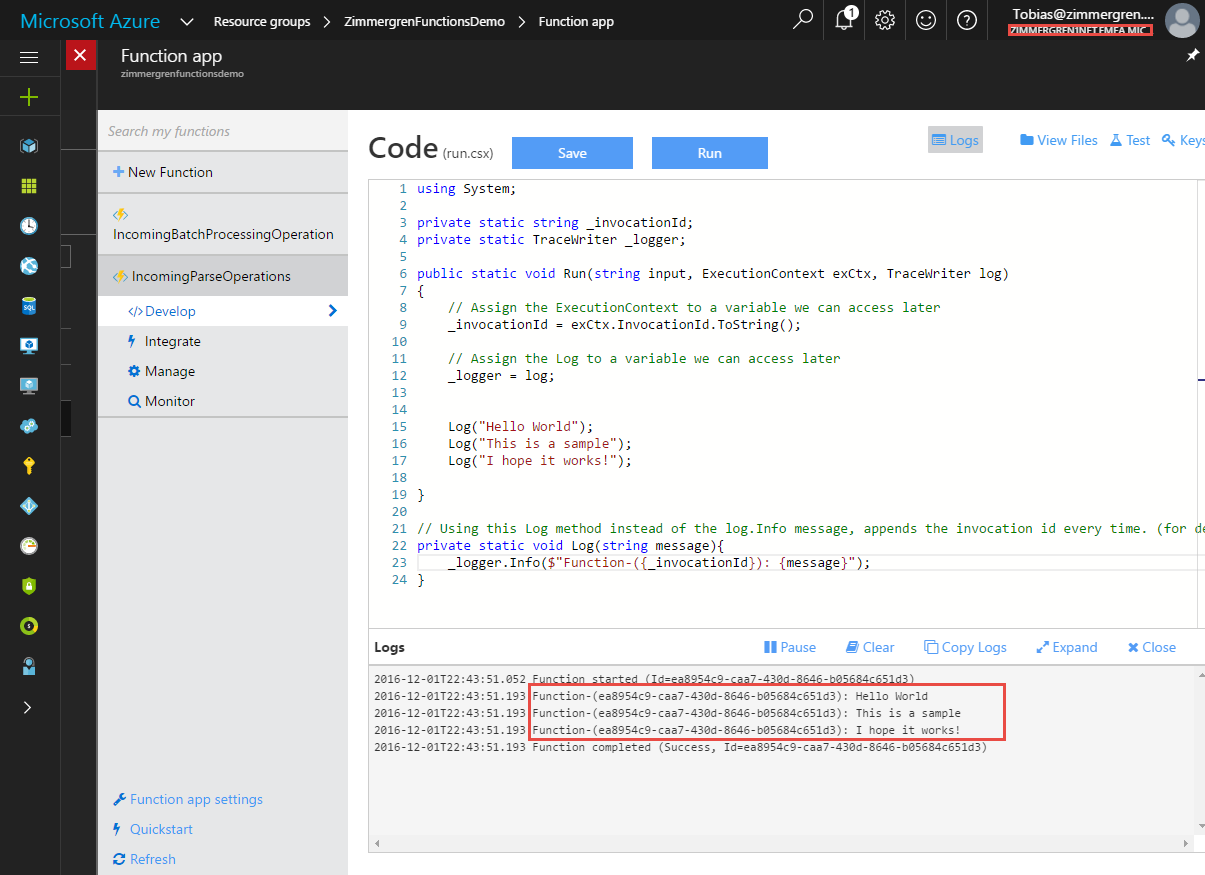This screenshot has width=1205, height=875.
Task: Click Tobias@zimmergren account name
Action: point(1082,15)
